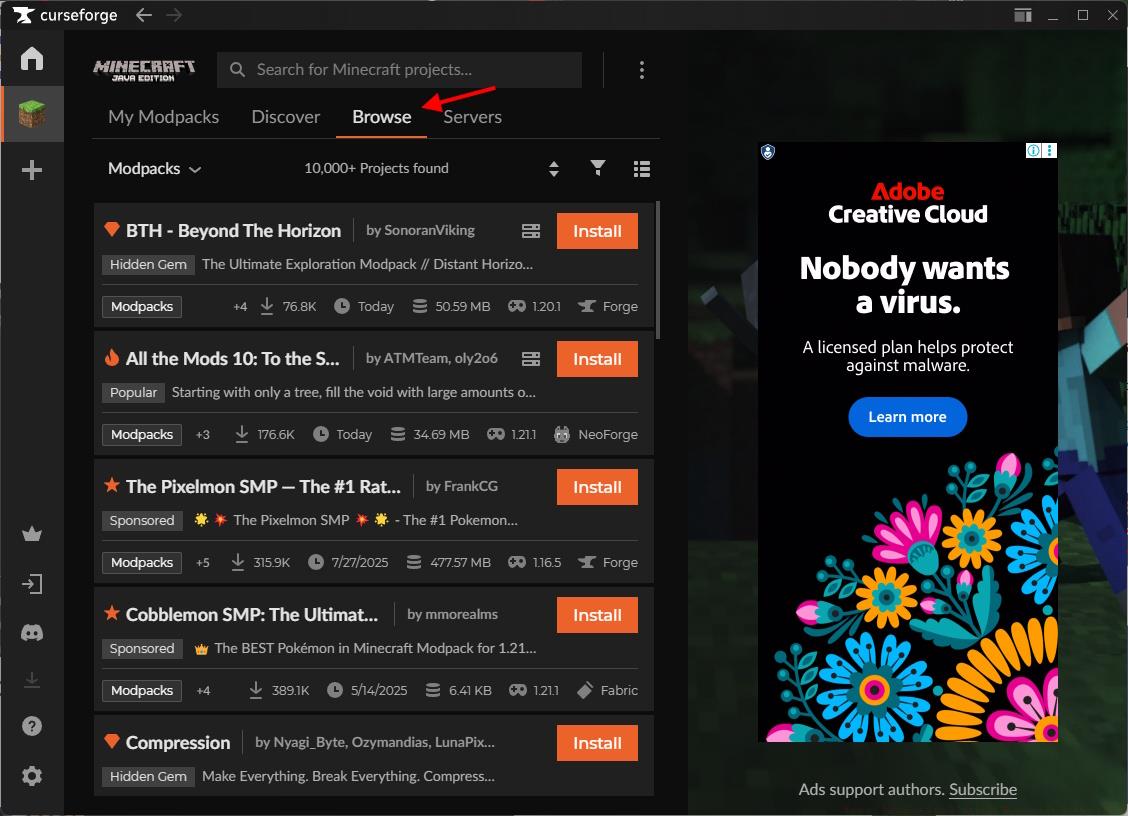Open the help question mark icon
The image size is (1128, 816).
point(32,726)
